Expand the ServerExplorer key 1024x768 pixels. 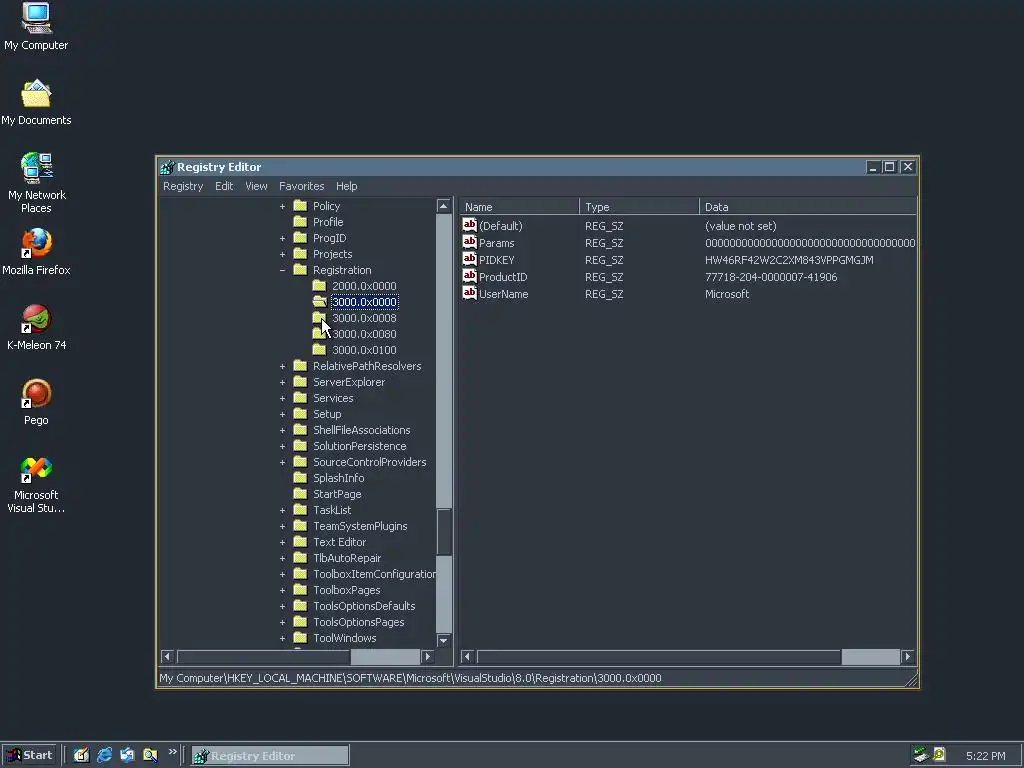(283, 383)
